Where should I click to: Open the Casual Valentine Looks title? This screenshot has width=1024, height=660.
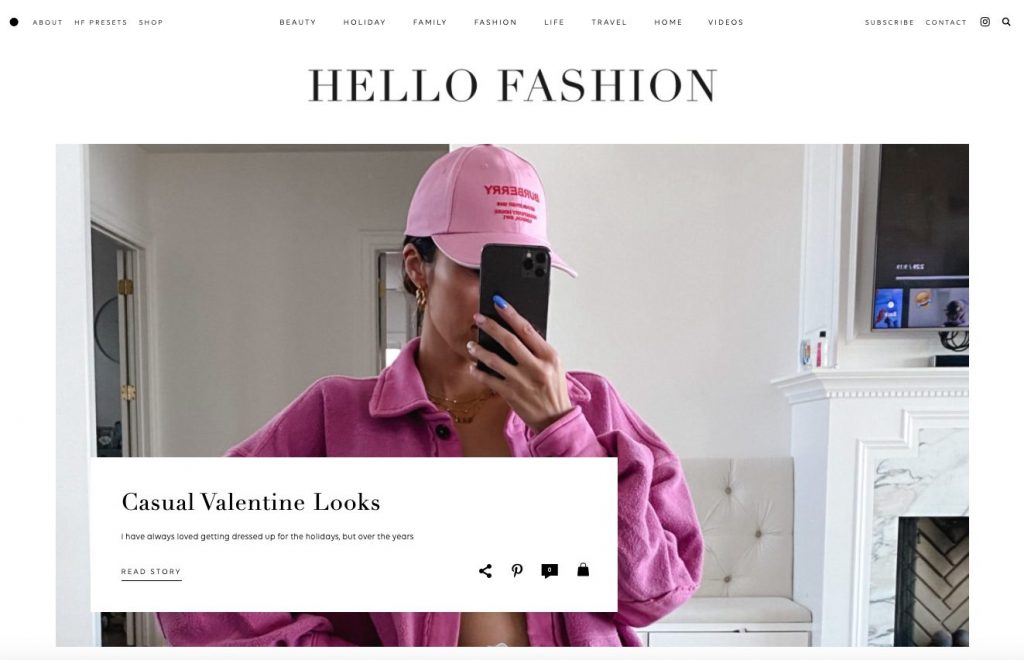(x=251, y=502)
